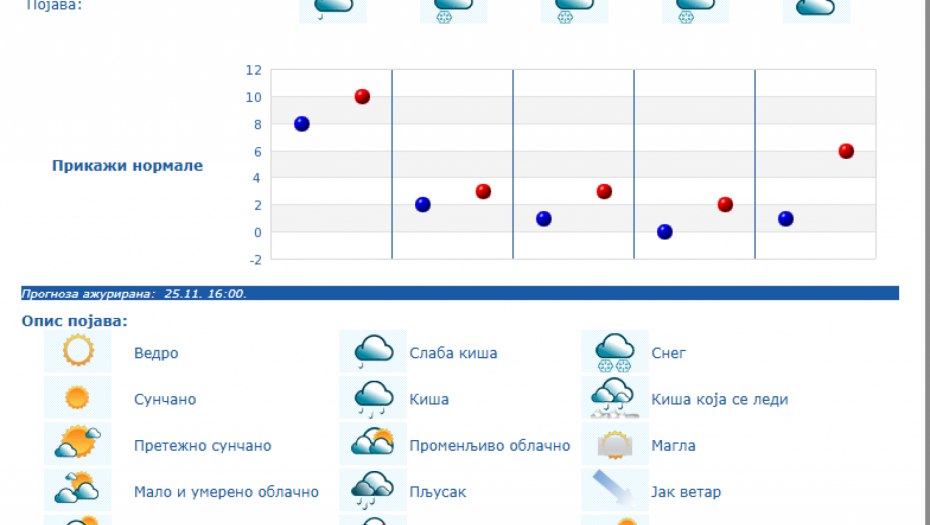Click the Мало и умерено облачно icon
930x525 pixels.
(x=77, y=490)
